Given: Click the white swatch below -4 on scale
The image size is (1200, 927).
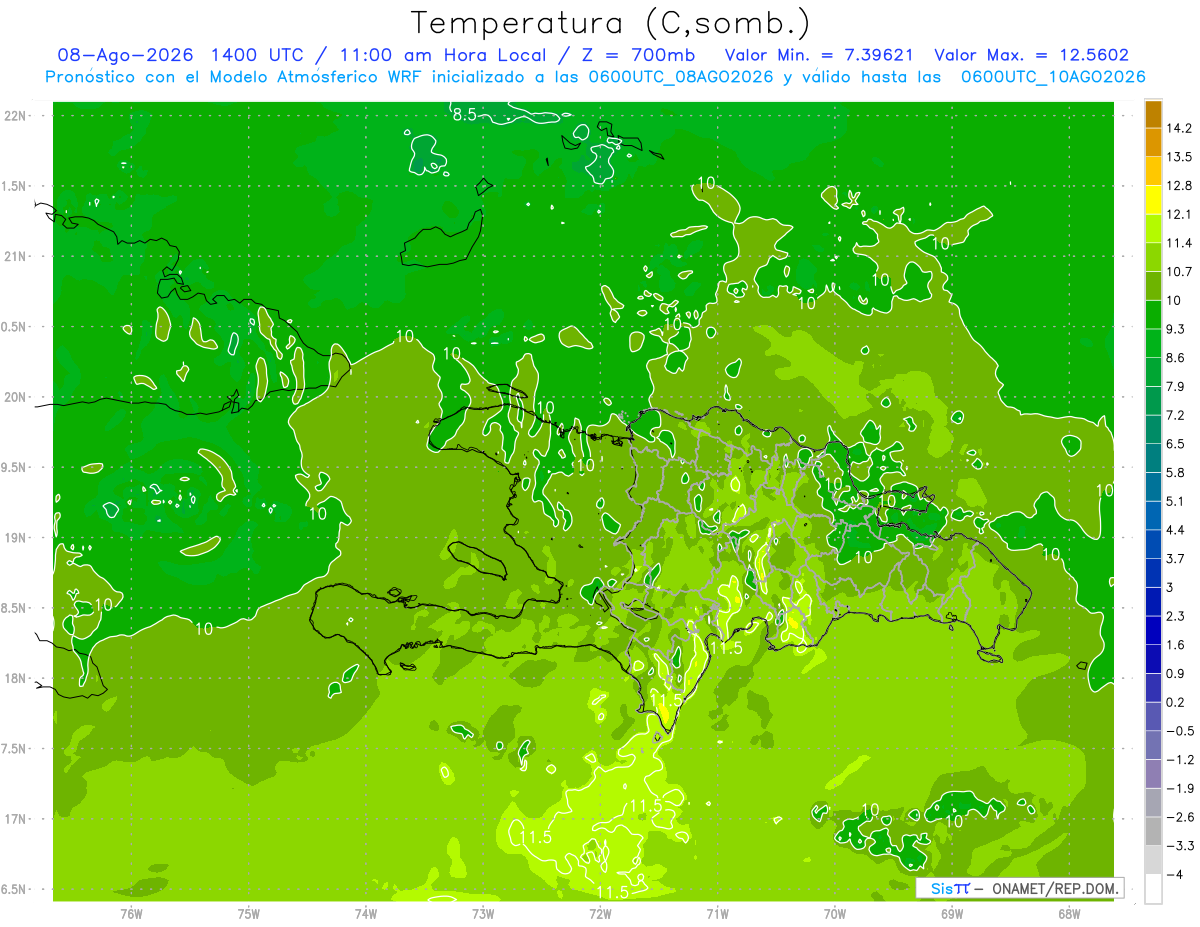Looking at the screenshot, I should pyautogui.click(x=1154, y=889).
